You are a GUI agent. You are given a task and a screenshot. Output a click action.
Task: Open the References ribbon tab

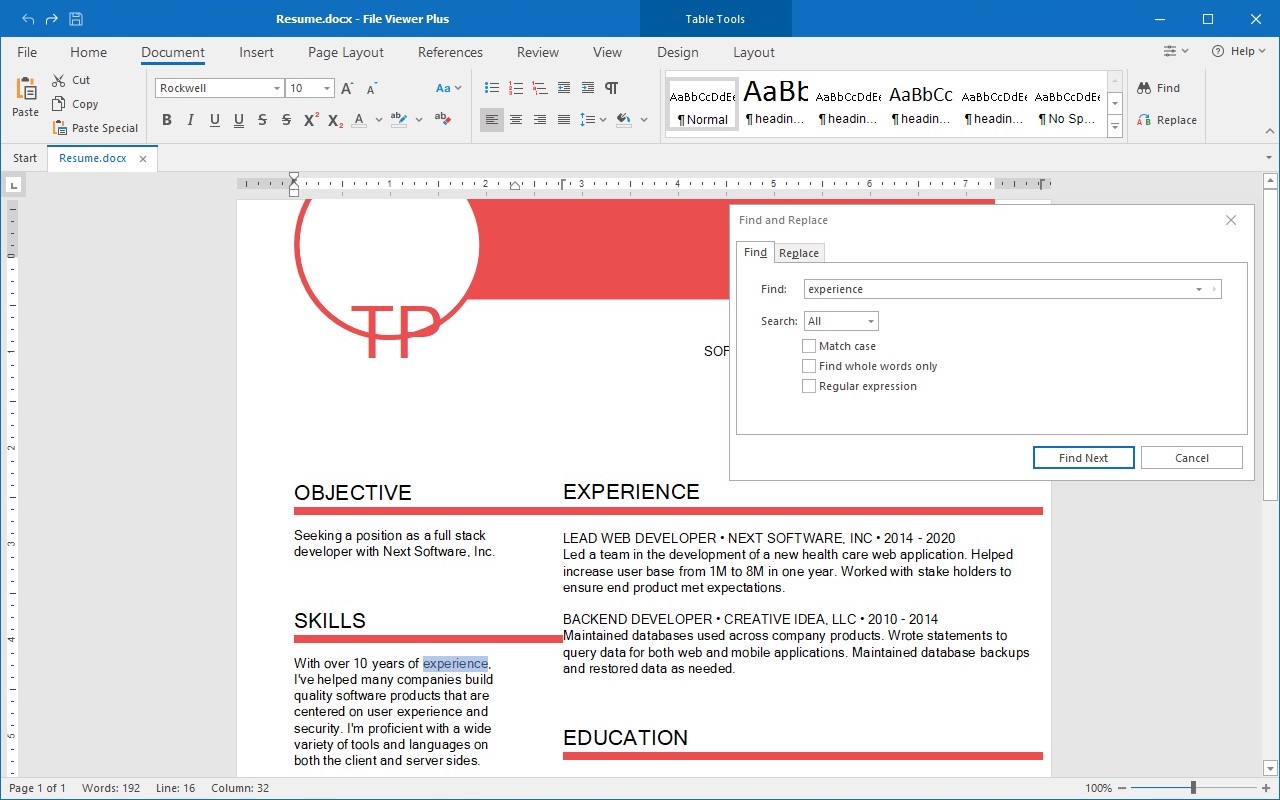click(450, 52)
